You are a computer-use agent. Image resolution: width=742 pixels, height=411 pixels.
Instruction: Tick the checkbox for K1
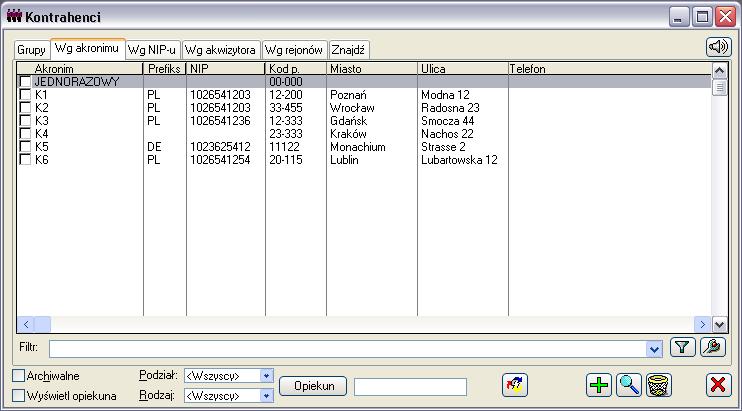coord(25,95)
